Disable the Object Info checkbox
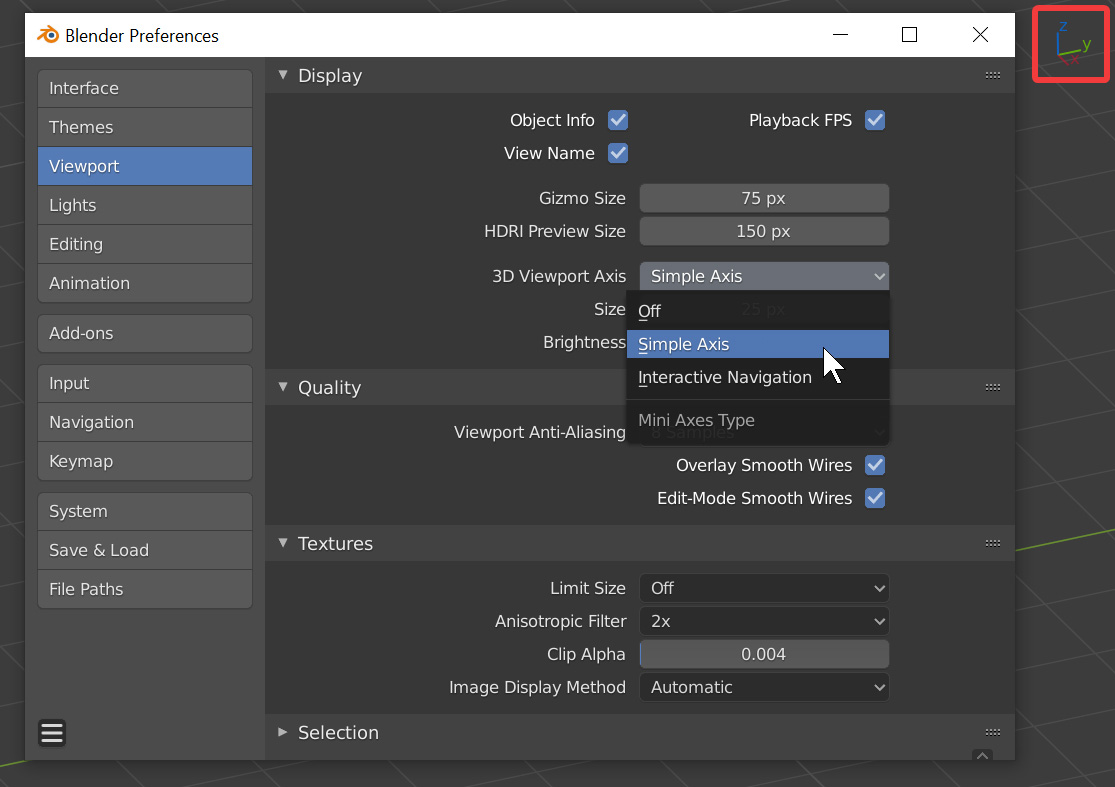The image size is (1115, 787). [x=617, y=120]
